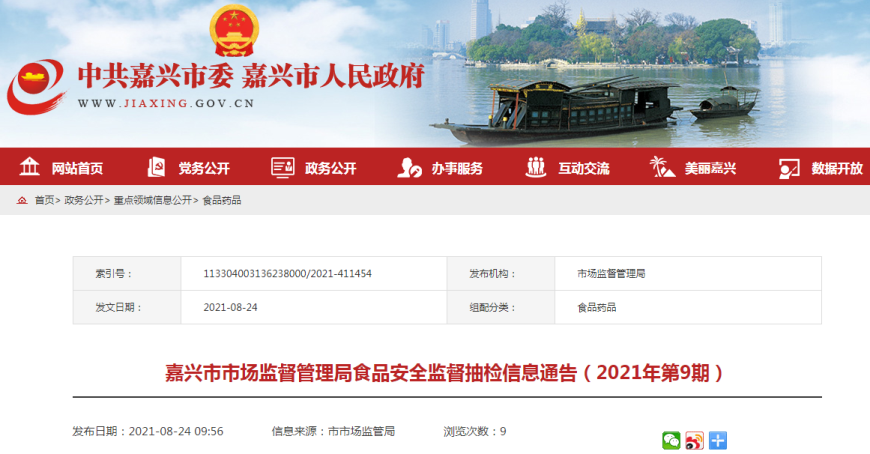The width and height of the screenshot is (870, 454).
Task: Share the article via WeChat icon
Action: 671,441
